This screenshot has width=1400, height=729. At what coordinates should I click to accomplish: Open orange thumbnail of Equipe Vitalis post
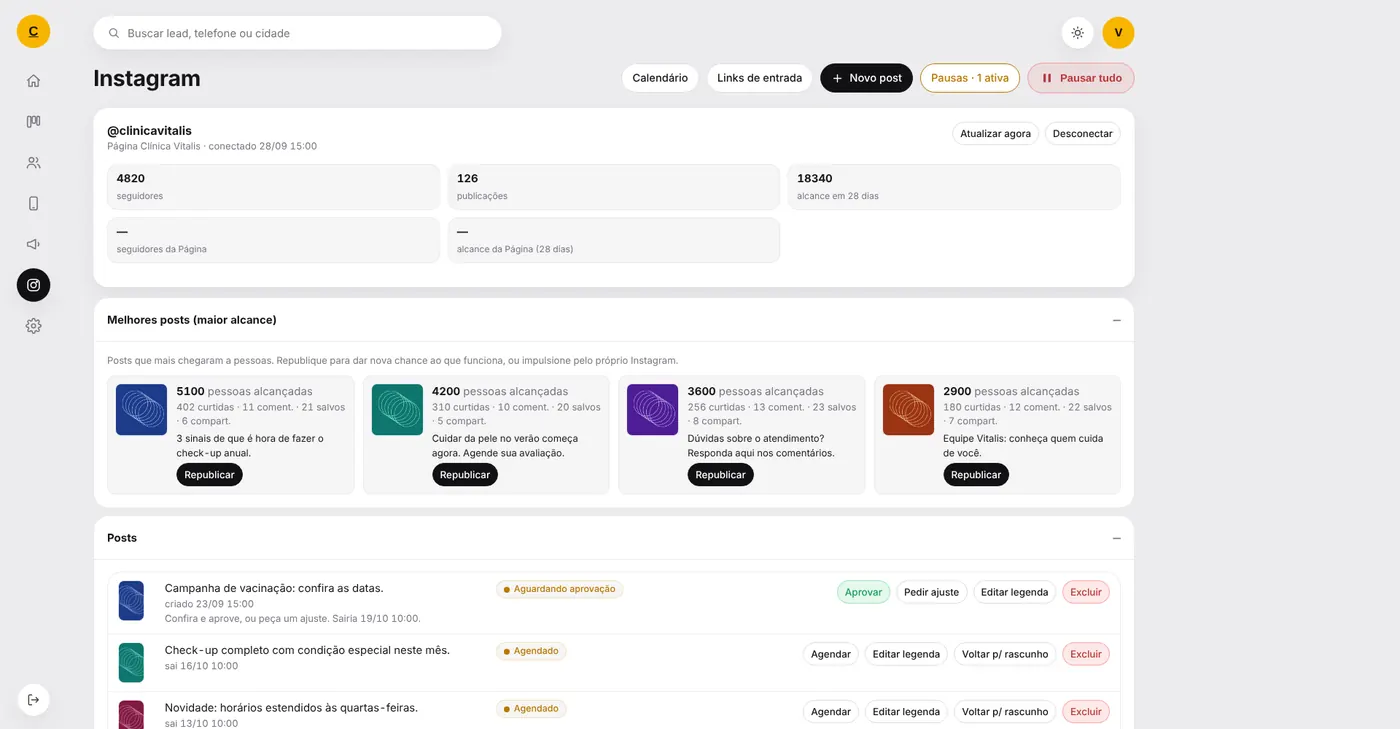tap(908, 409)
